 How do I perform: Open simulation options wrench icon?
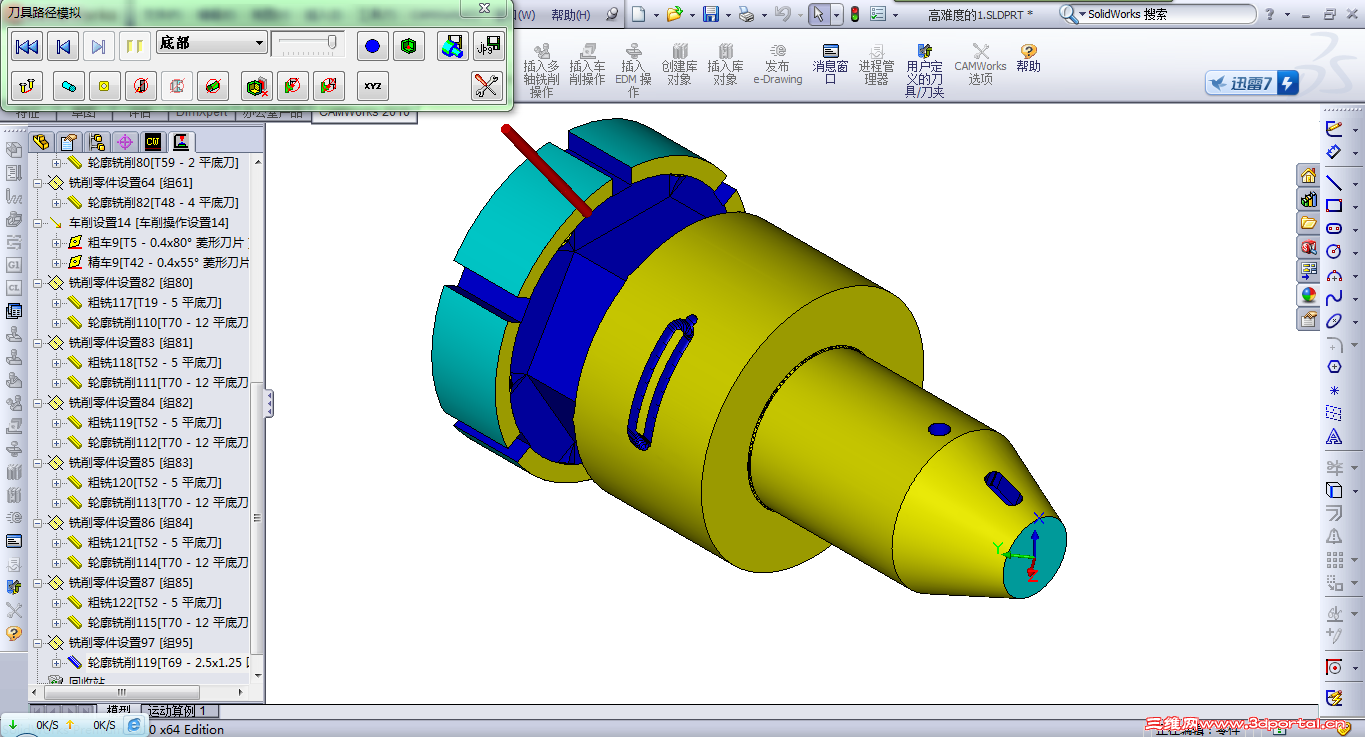(487, 86)
